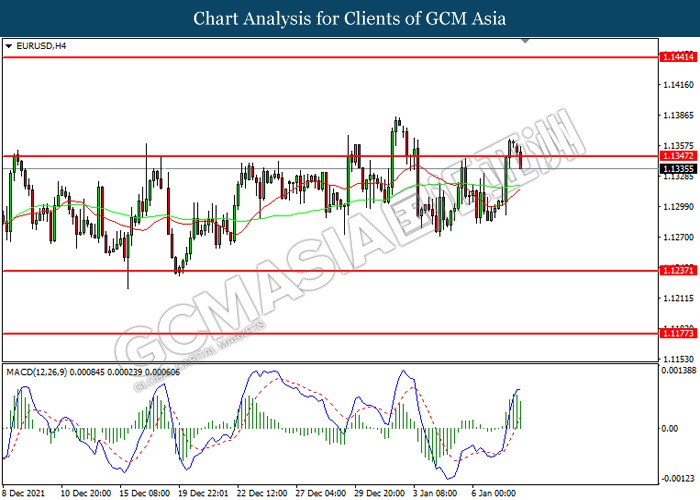Click the 1.14414 resistance price label
This screenshot has width=700, height=500.
(678, 57)
